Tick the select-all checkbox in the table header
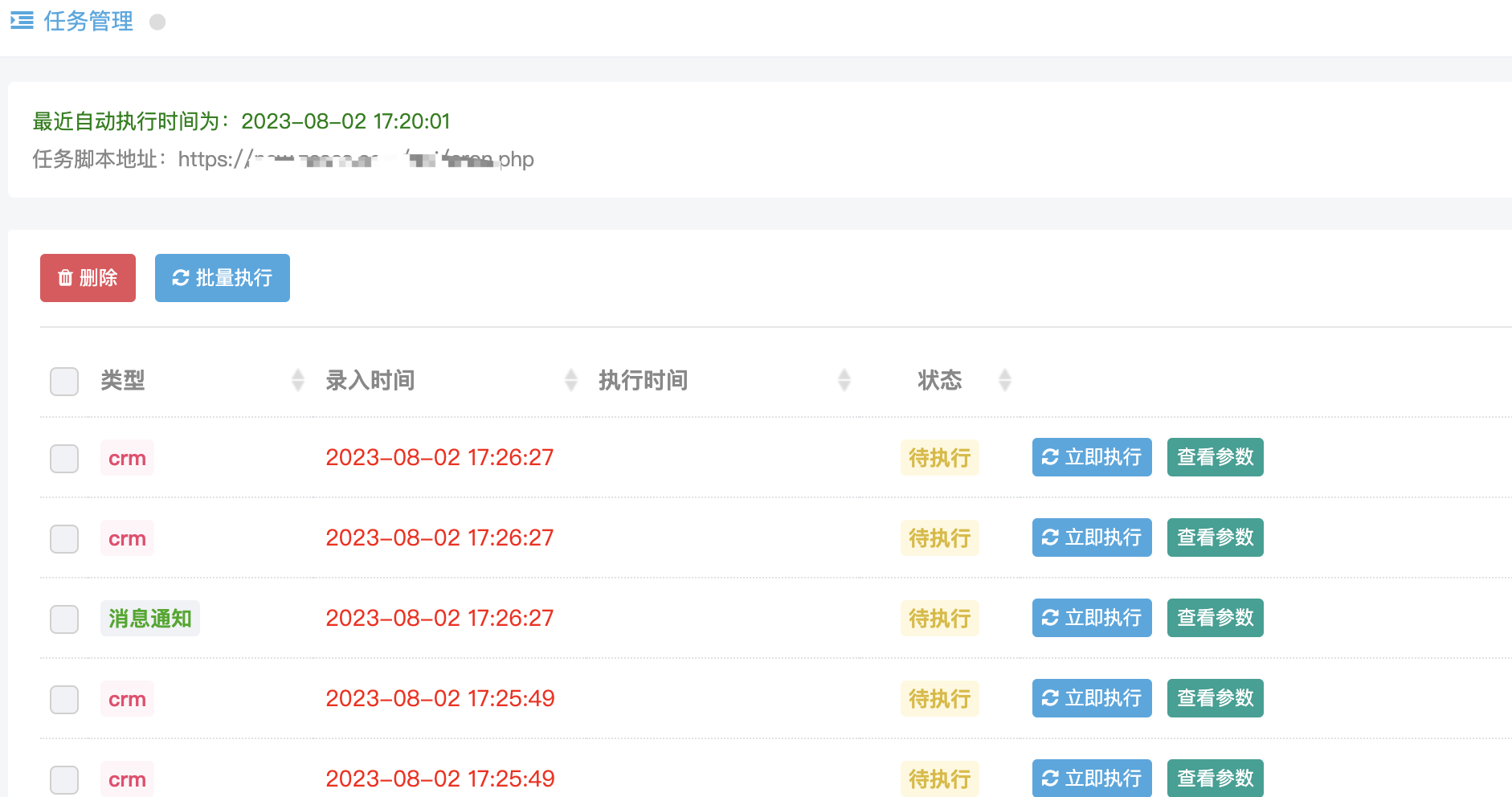1512x797 pixels. 64,381
